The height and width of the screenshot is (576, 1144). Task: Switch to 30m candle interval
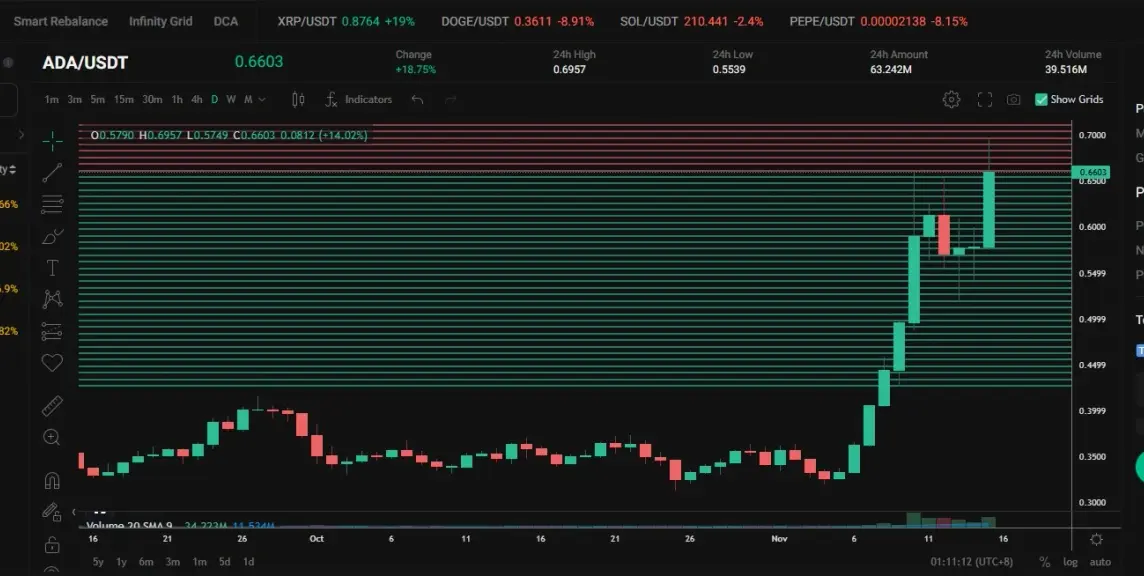point(152,99)
